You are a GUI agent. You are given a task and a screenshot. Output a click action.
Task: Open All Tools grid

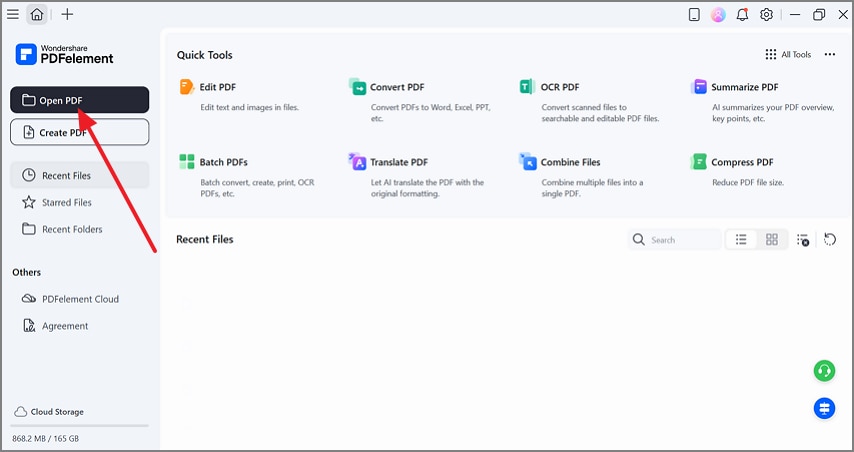788,54
